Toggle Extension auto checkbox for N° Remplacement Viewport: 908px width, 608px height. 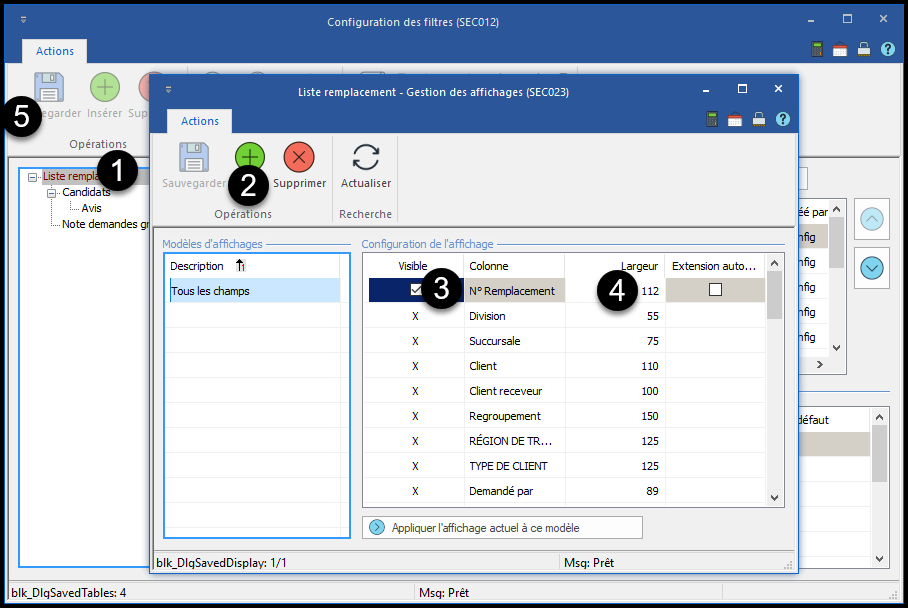(715, 290)
